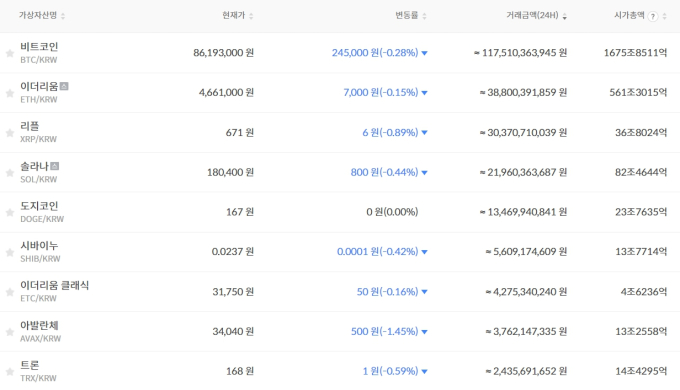The width and height of the screenshot is (680, 390).
Task: Select the SHIB/KRW pair label
Action: [x=40, y=259]
